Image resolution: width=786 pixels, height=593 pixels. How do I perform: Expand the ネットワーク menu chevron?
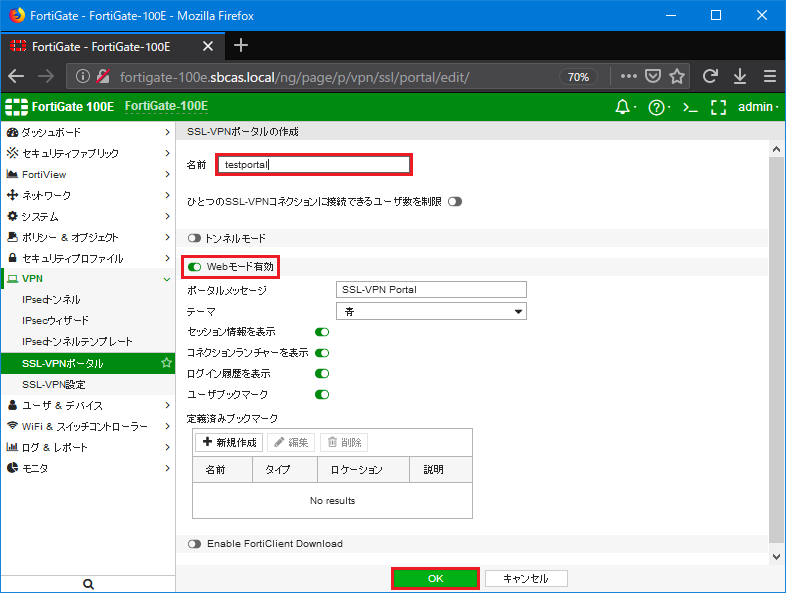(x=167, y=195)
